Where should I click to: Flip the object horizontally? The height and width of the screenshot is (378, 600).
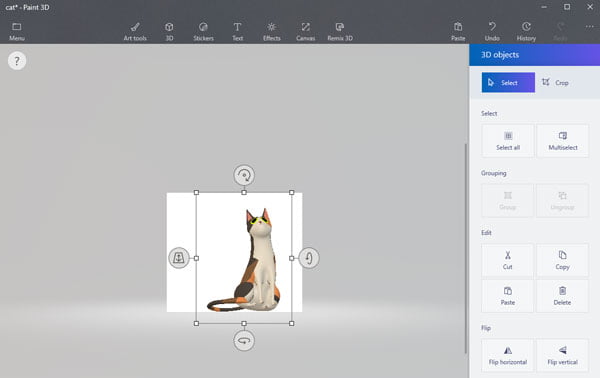pos(507,355)
